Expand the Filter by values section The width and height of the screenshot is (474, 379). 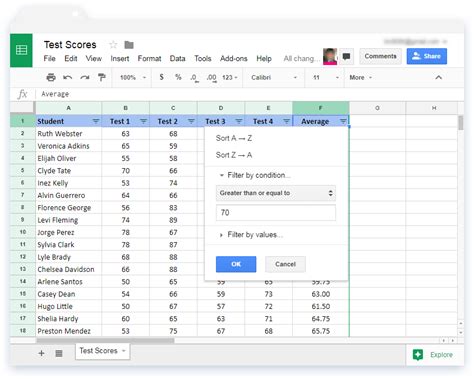click(x=221, y=235)
